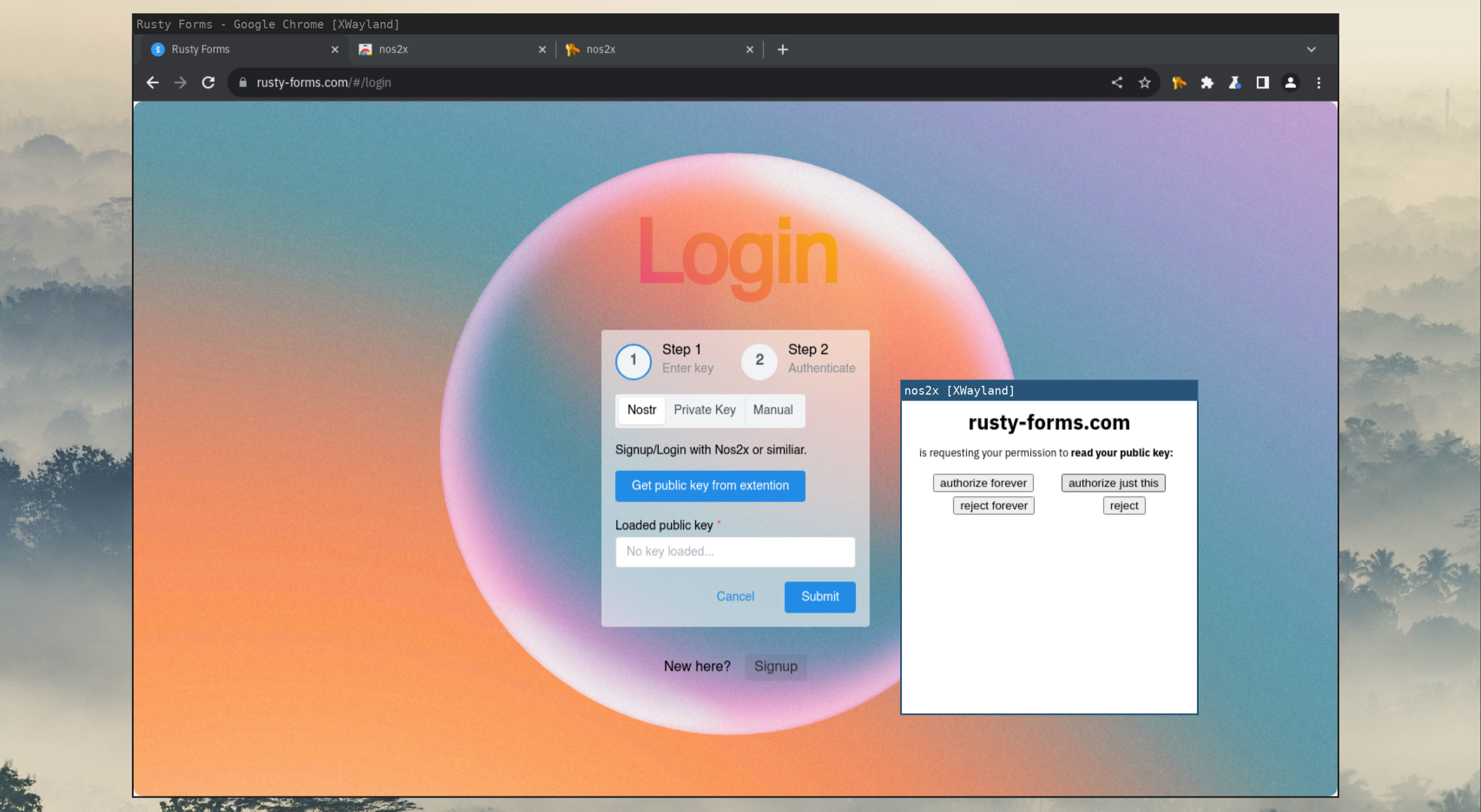Click the nos2x popup title bar
This screenshot has height=812, width=1481.
(x=1049, y=391)
